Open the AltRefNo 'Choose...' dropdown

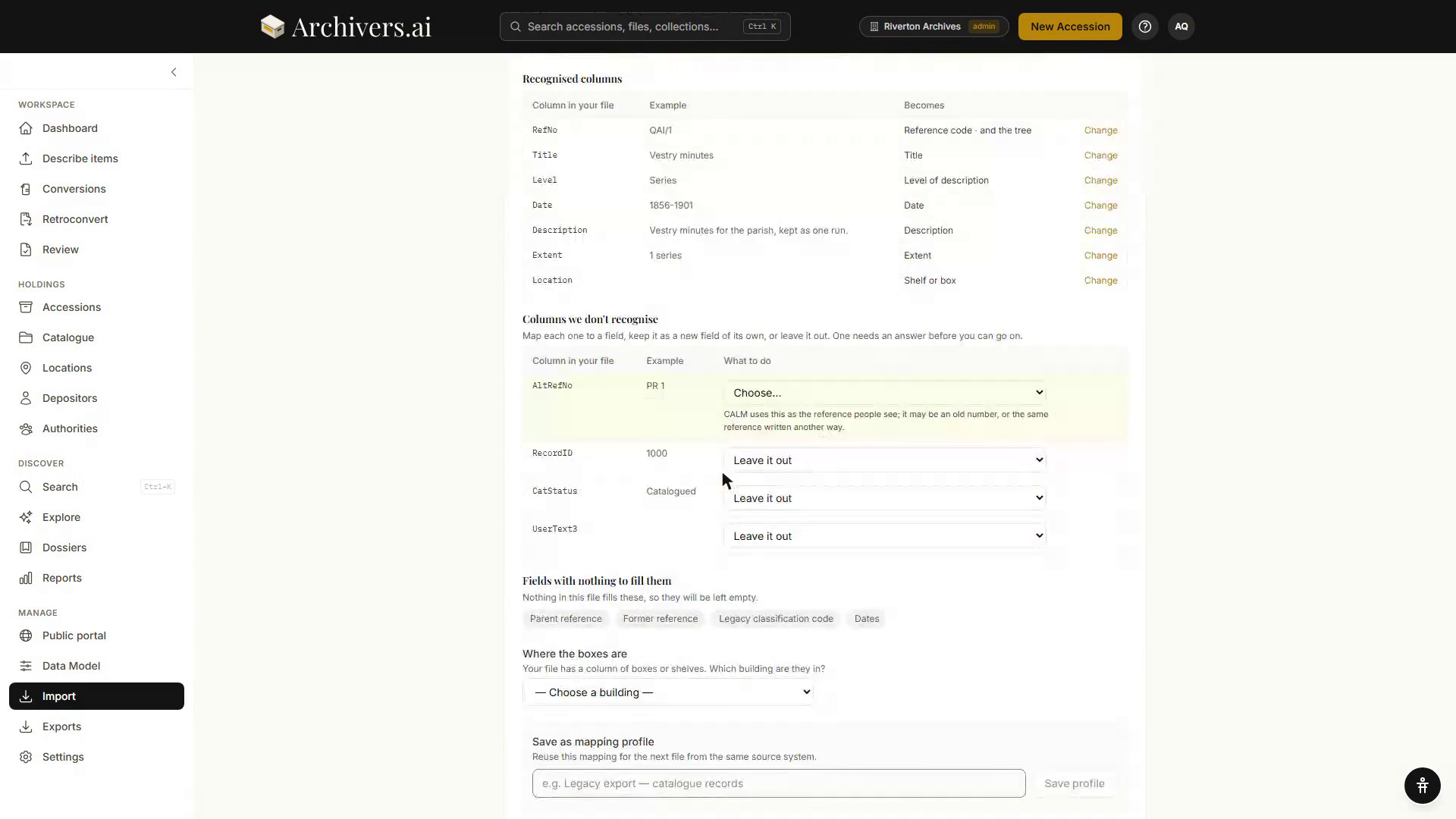coord(885,393)
